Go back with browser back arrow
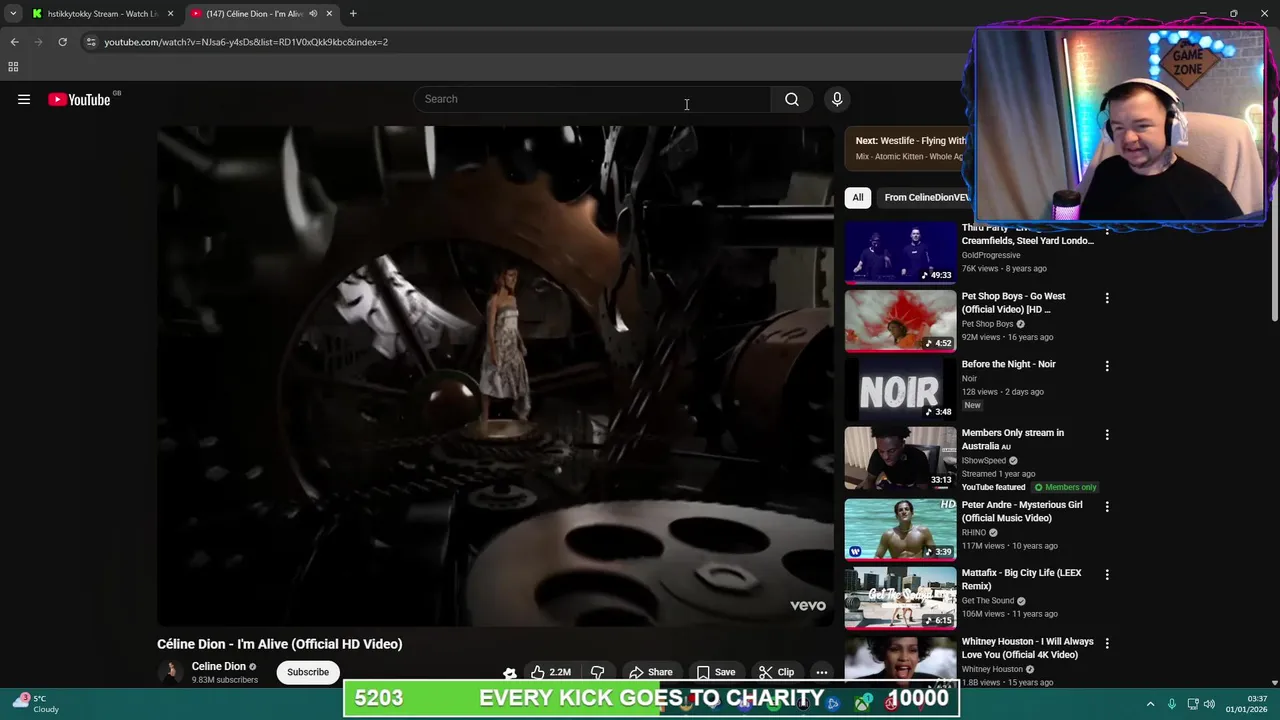This screenshot has height=720, width=1280. click(14, 42)
